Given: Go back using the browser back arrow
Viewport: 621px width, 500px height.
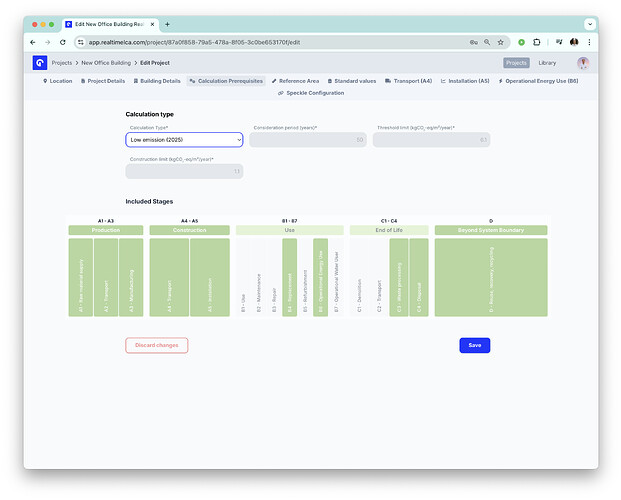Looking at the screenshot, I should (x=33, y=42).
